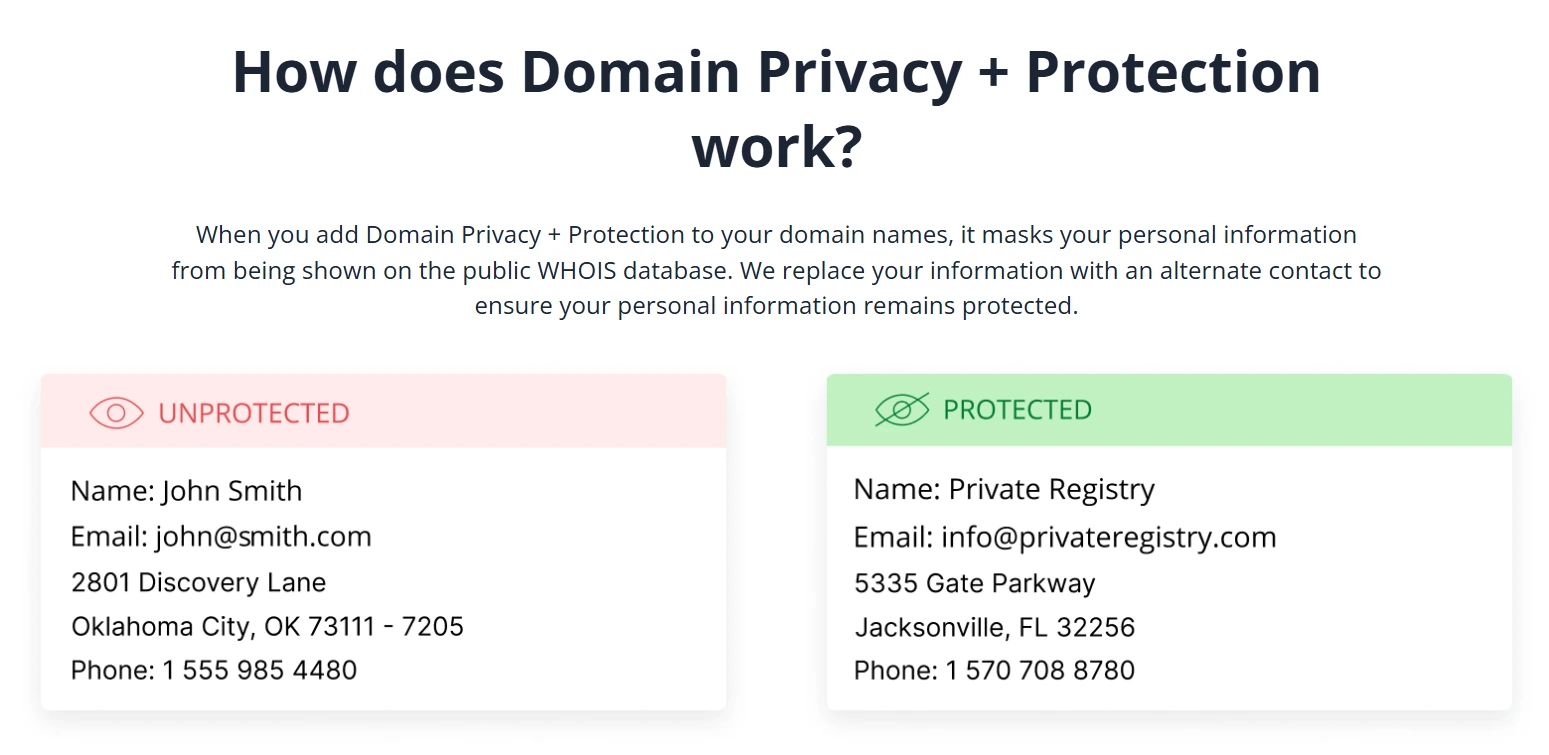The image size is (1549, 755).
Task: Click the paragraph describing the WHOIS database masking
Action: pos(776,270)
